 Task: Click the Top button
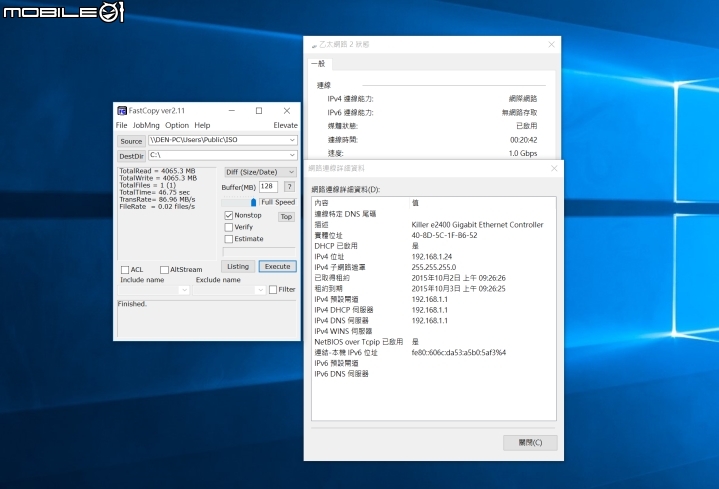286,217
